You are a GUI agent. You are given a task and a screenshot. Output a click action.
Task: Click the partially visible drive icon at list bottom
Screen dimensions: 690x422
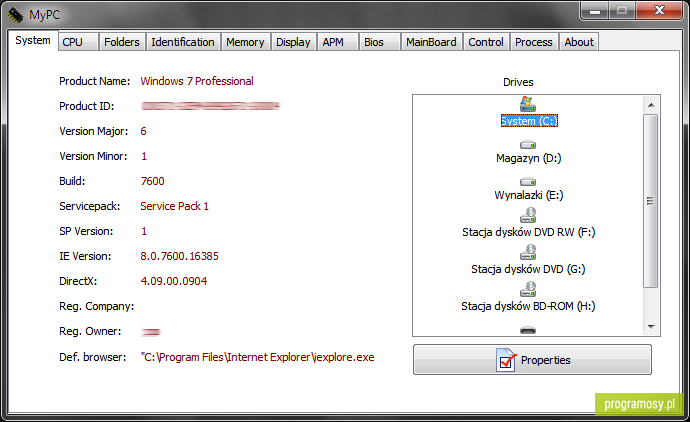[528, 330]
